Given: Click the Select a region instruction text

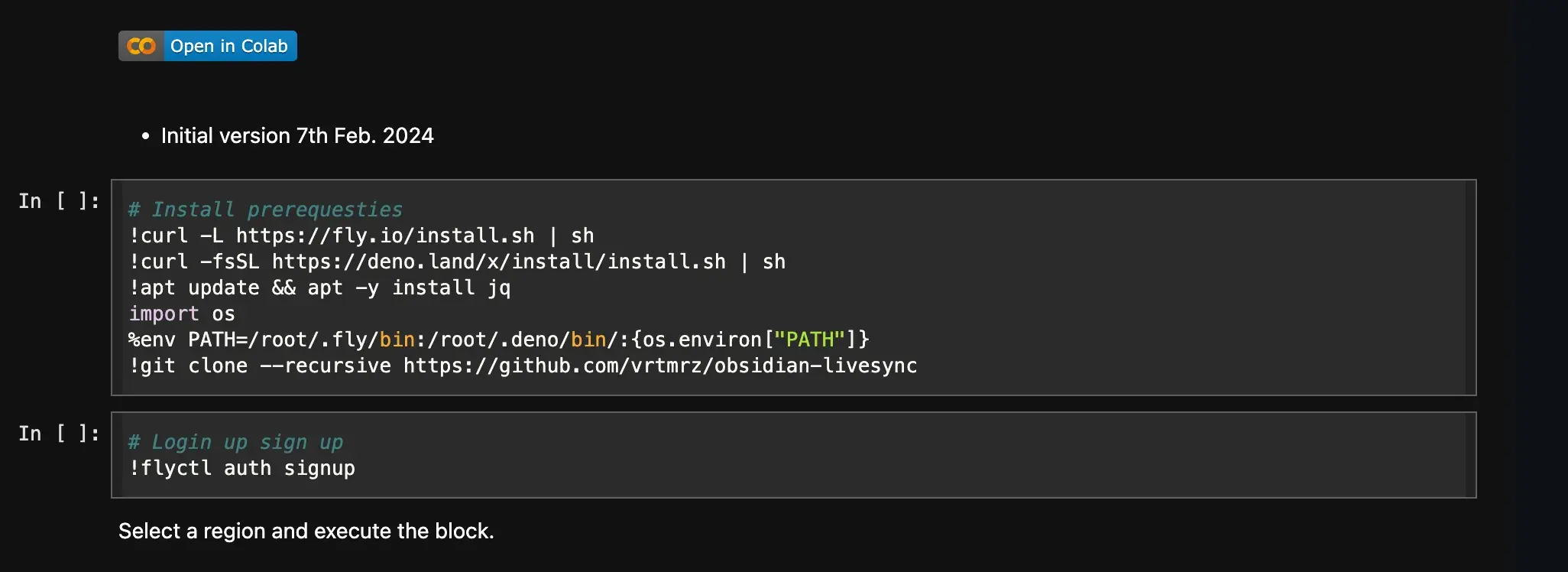Looking at the screenshot, I should (306, 531).
